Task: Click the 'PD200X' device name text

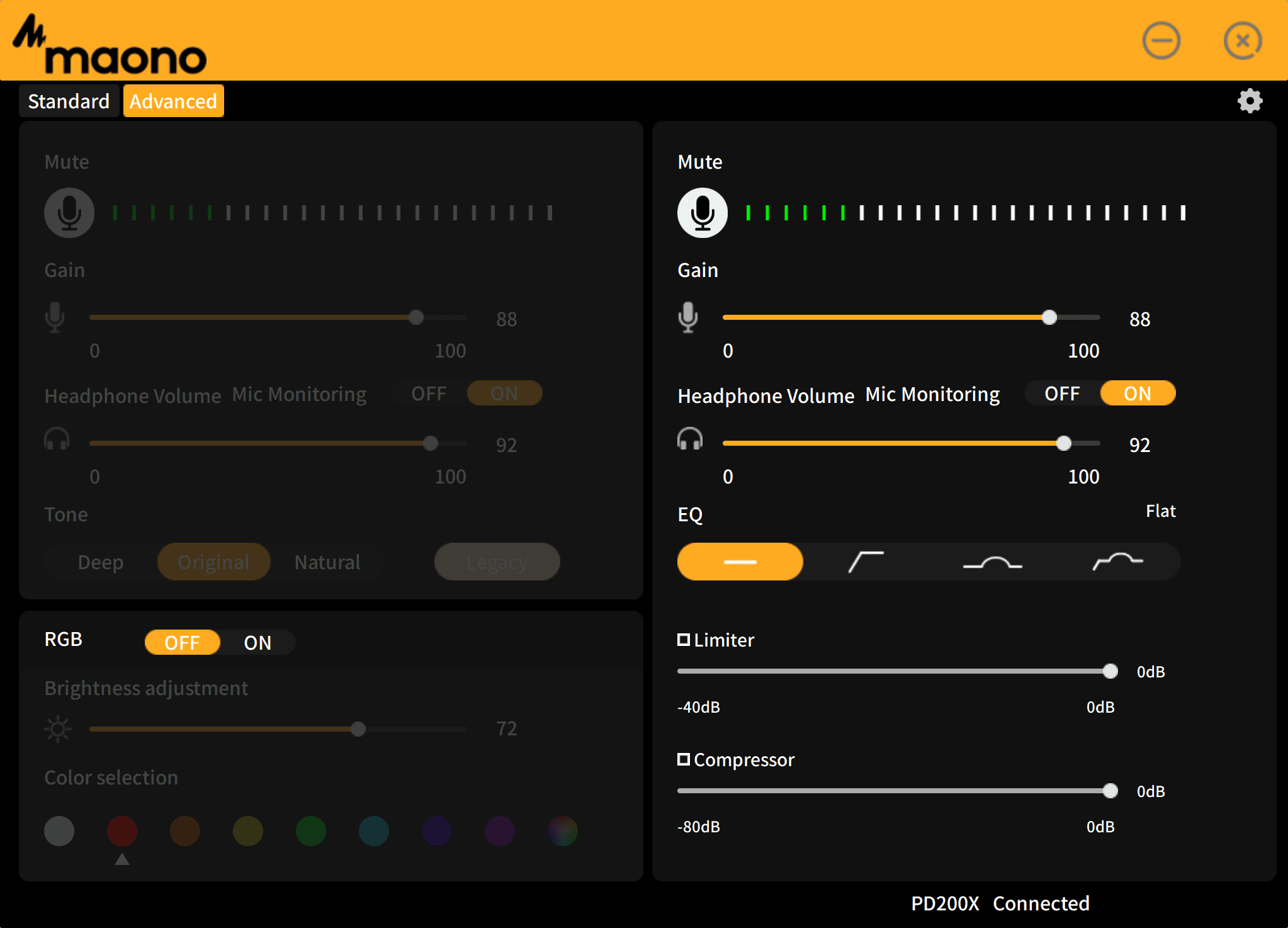Action: pyautogui.click(x=945, y=903)
